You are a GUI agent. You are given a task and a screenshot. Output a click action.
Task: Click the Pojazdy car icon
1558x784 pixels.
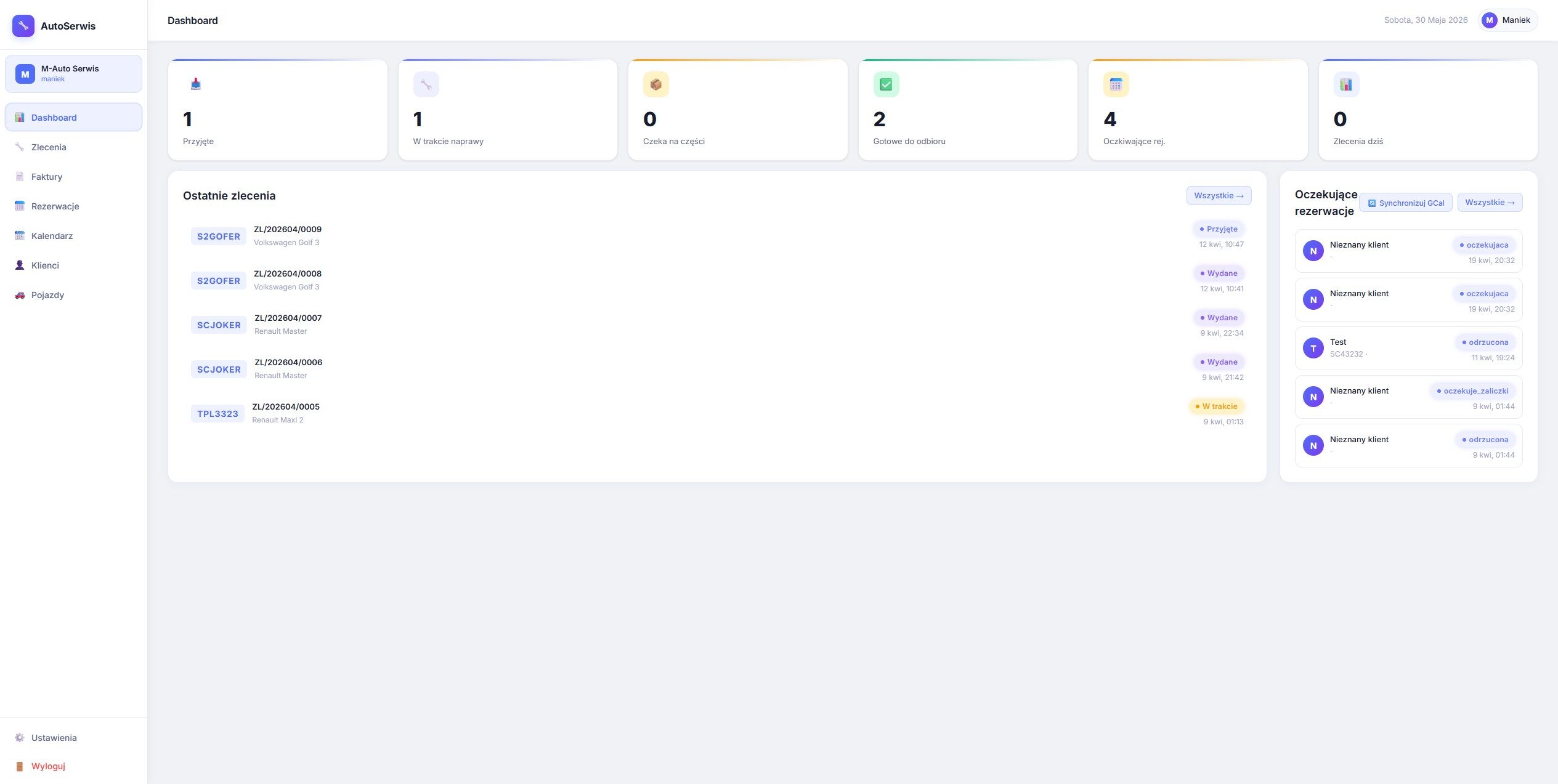(20, 295)
